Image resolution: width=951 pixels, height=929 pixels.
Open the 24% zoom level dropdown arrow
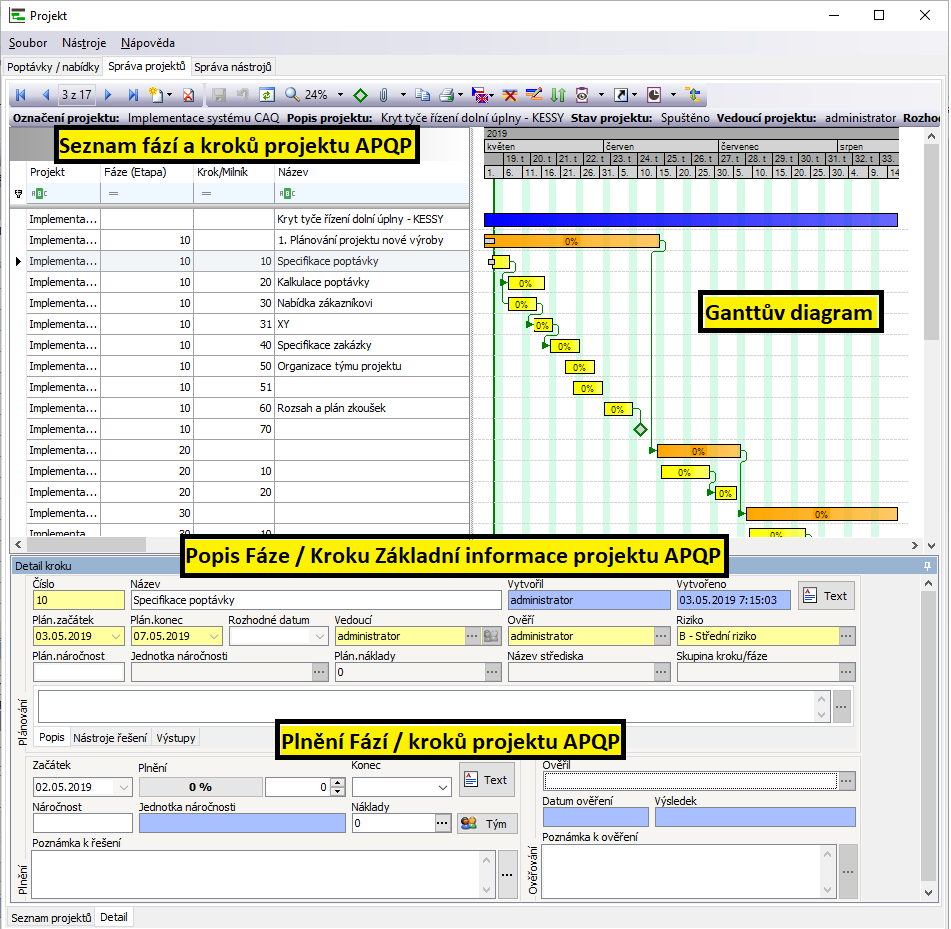339,95
